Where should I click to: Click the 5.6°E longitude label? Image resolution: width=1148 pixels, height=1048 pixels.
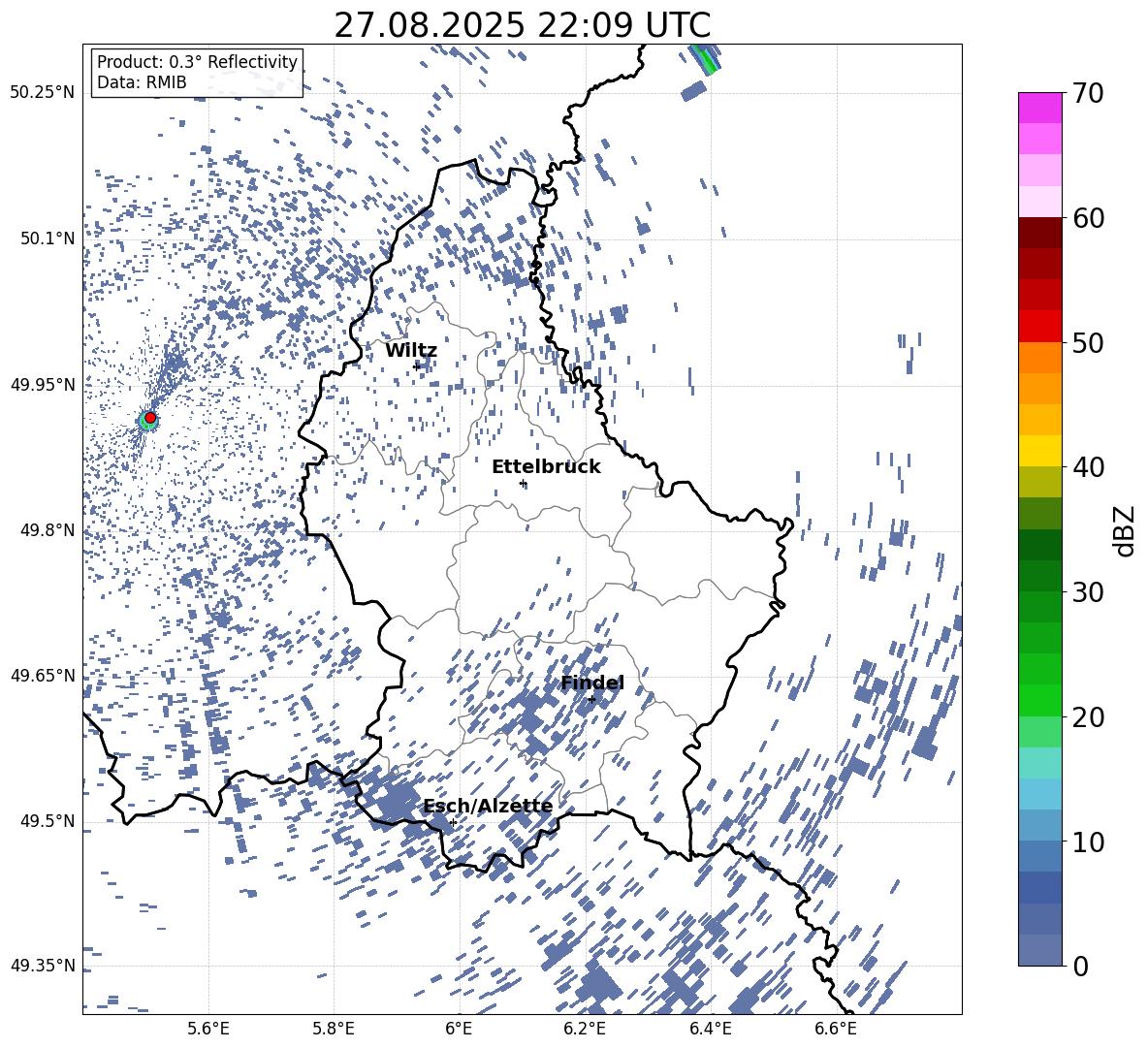point(207,1029)
